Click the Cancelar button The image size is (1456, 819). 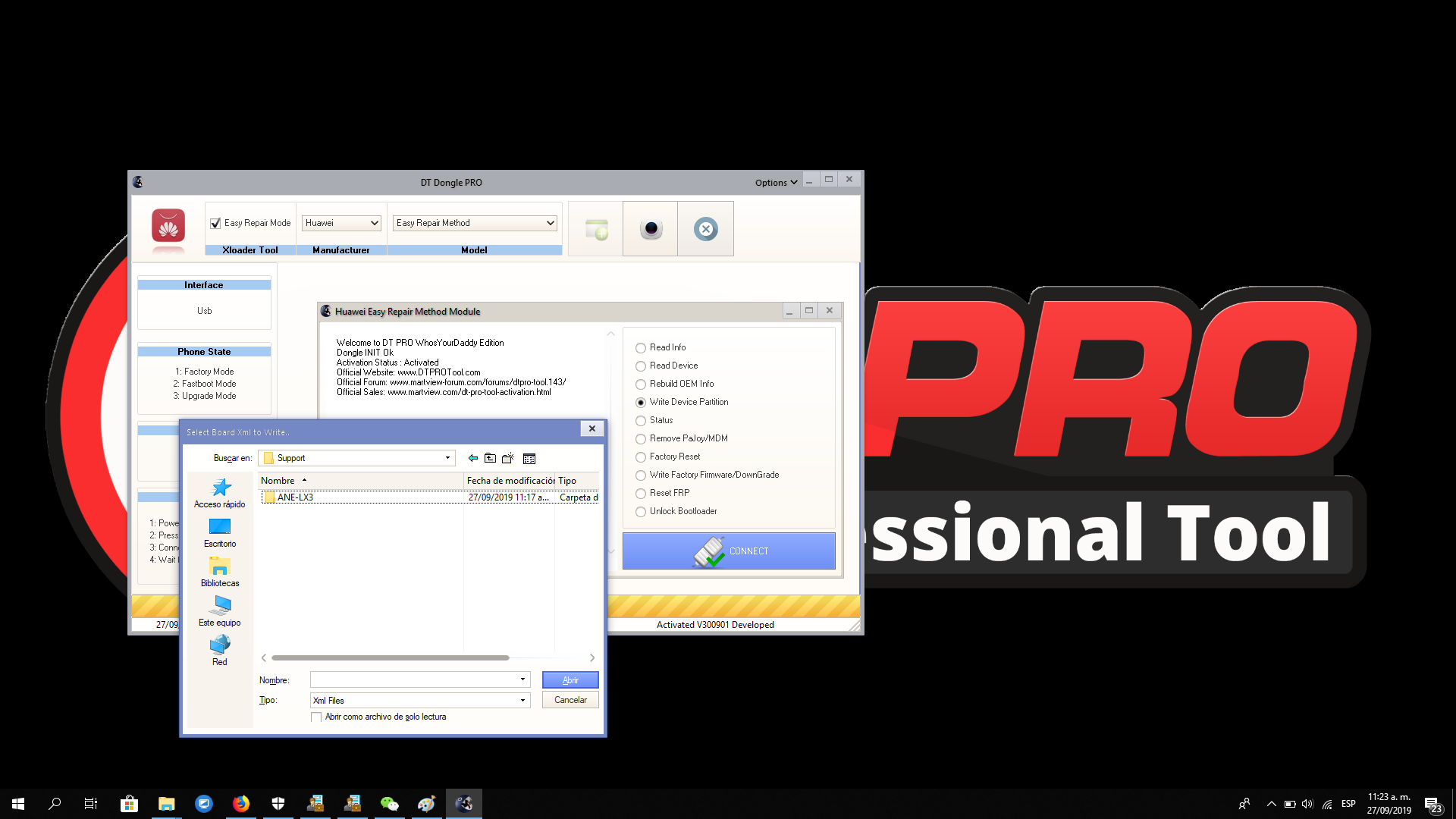[x=570, y=700]
